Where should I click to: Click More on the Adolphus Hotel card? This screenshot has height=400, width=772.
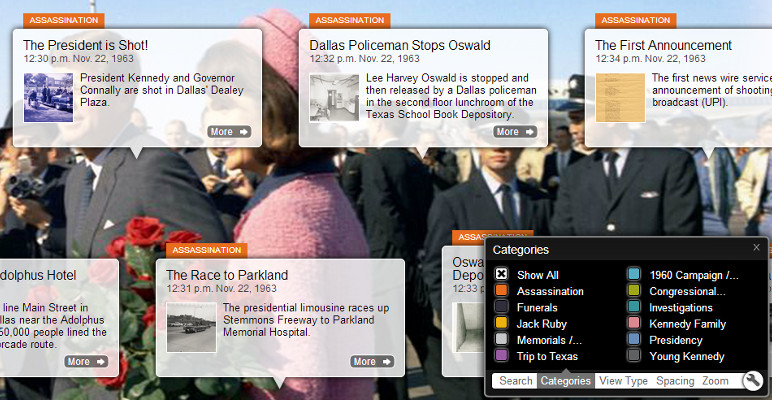tap(86, 362)
